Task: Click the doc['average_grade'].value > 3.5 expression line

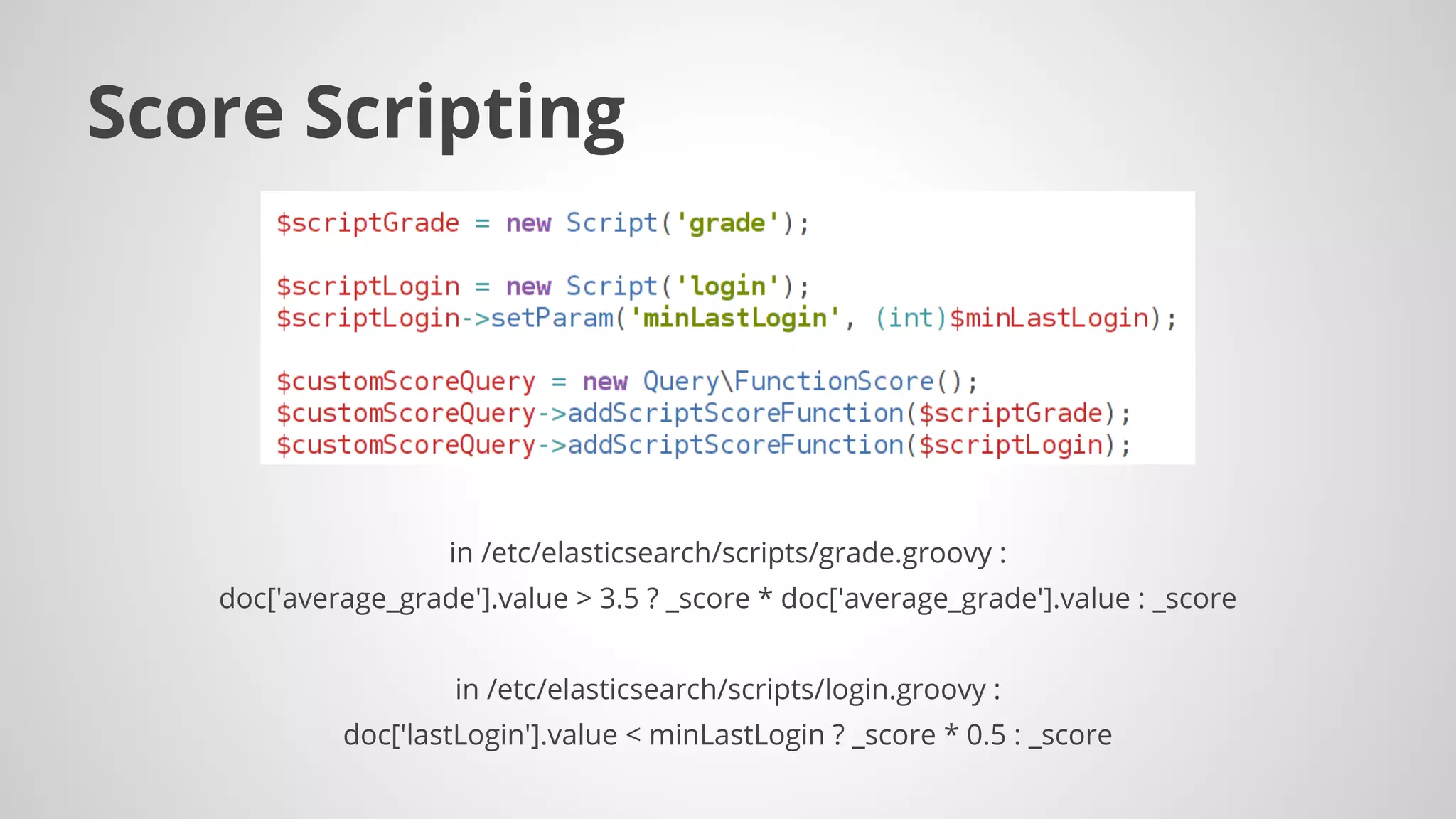Action: 728,598
